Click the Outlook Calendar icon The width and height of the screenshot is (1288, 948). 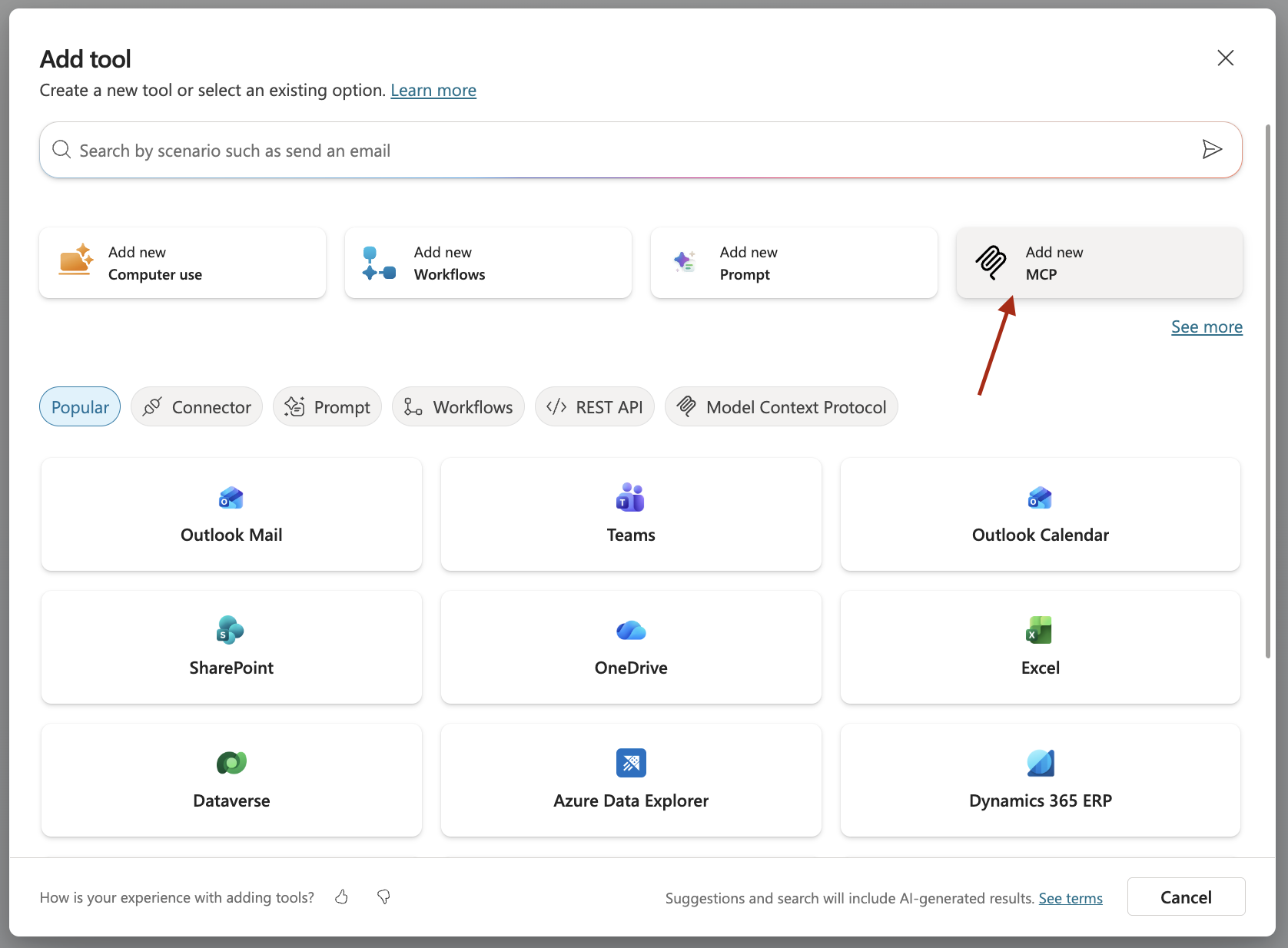[x=1040, y=498]
